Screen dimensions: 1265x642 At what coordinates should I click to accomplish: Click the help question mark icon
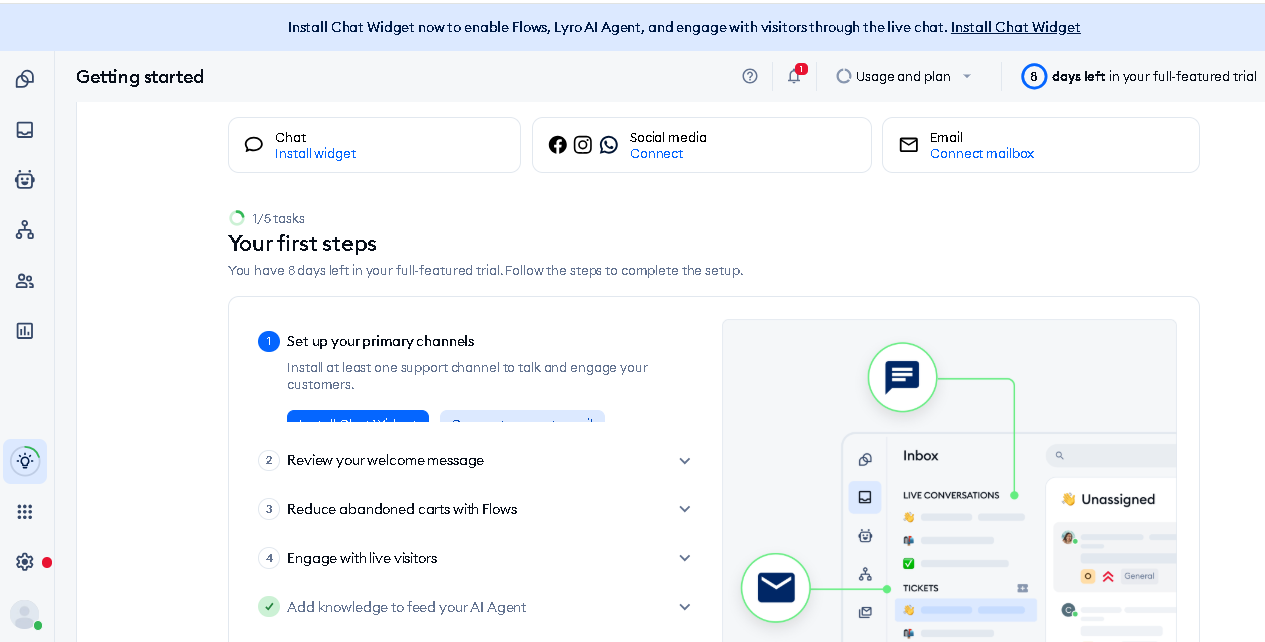[750, 75]
